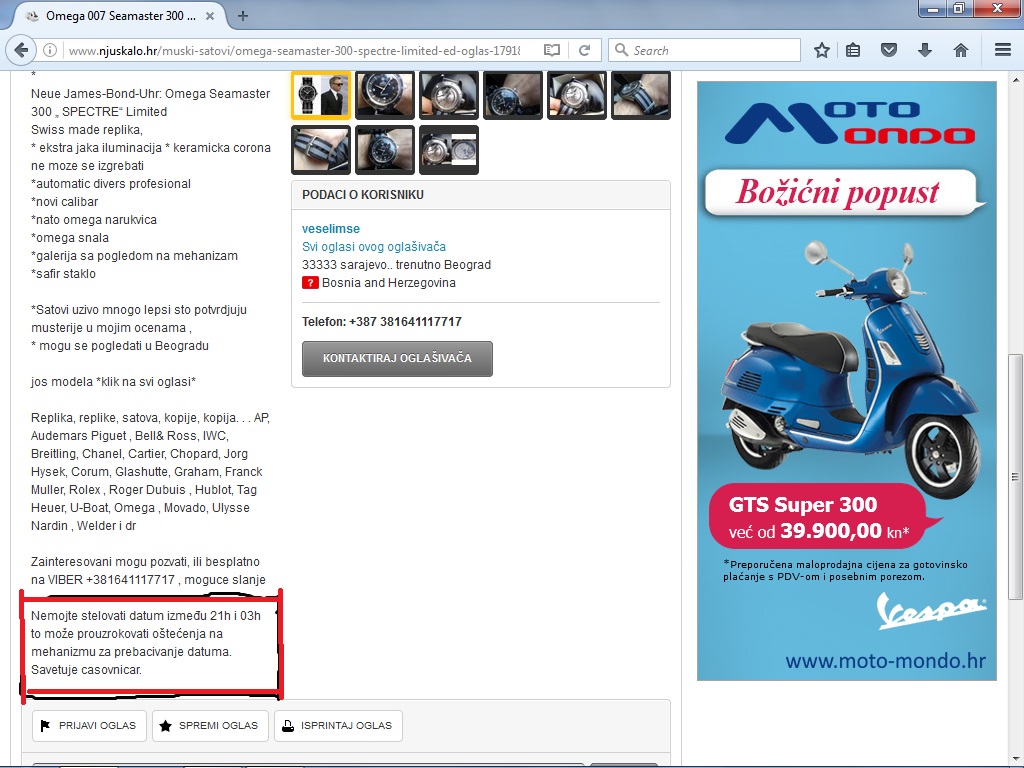This screenshot has width=1024, height=768.
Task: Click inside the Search input field
Action: (712, 50)
